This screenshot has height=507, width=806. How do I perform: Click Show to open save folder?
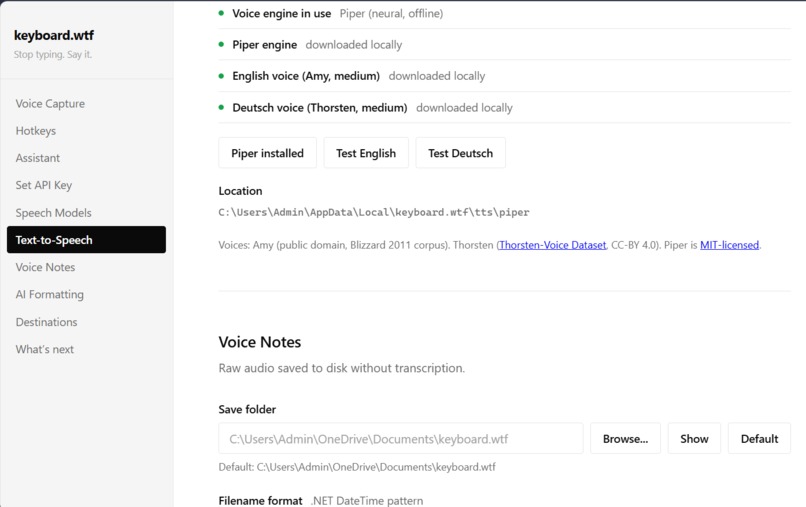[694, 439]
